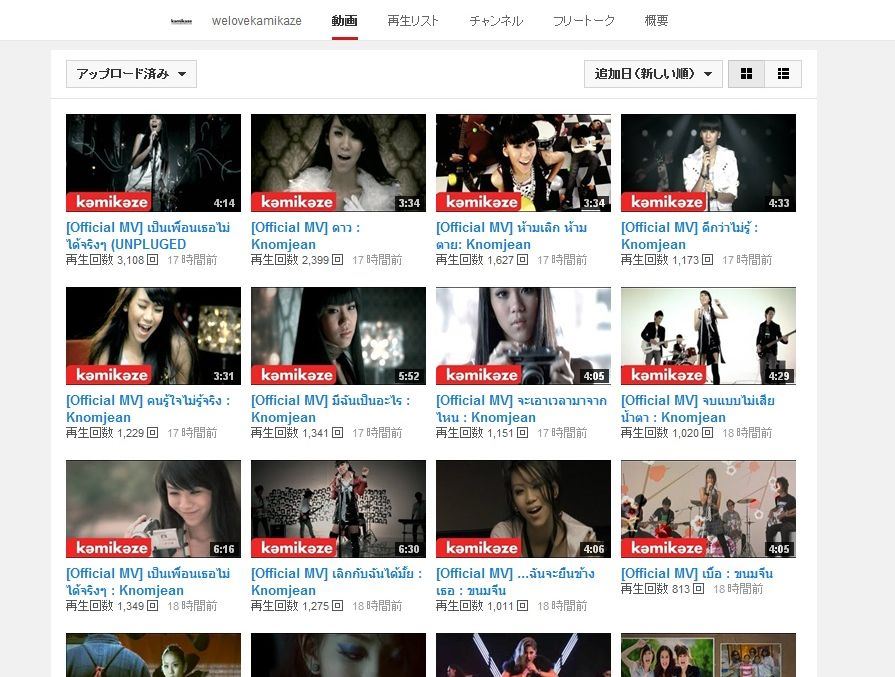This screenshot has width=895, height=677.
Task: Play the 4:05 camera girl thumbnail
Action: tap(523, 336)
